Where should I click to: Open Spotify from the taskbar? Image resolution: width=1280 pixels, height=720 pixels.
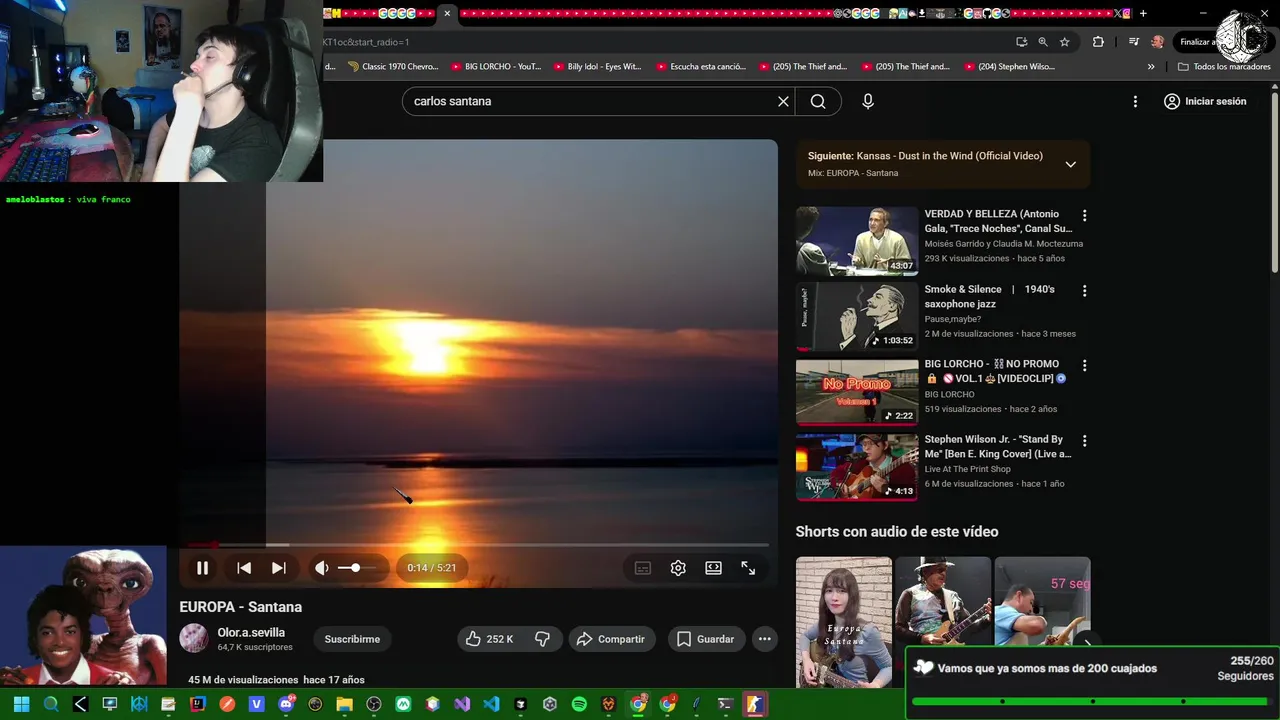coord(579,704)
